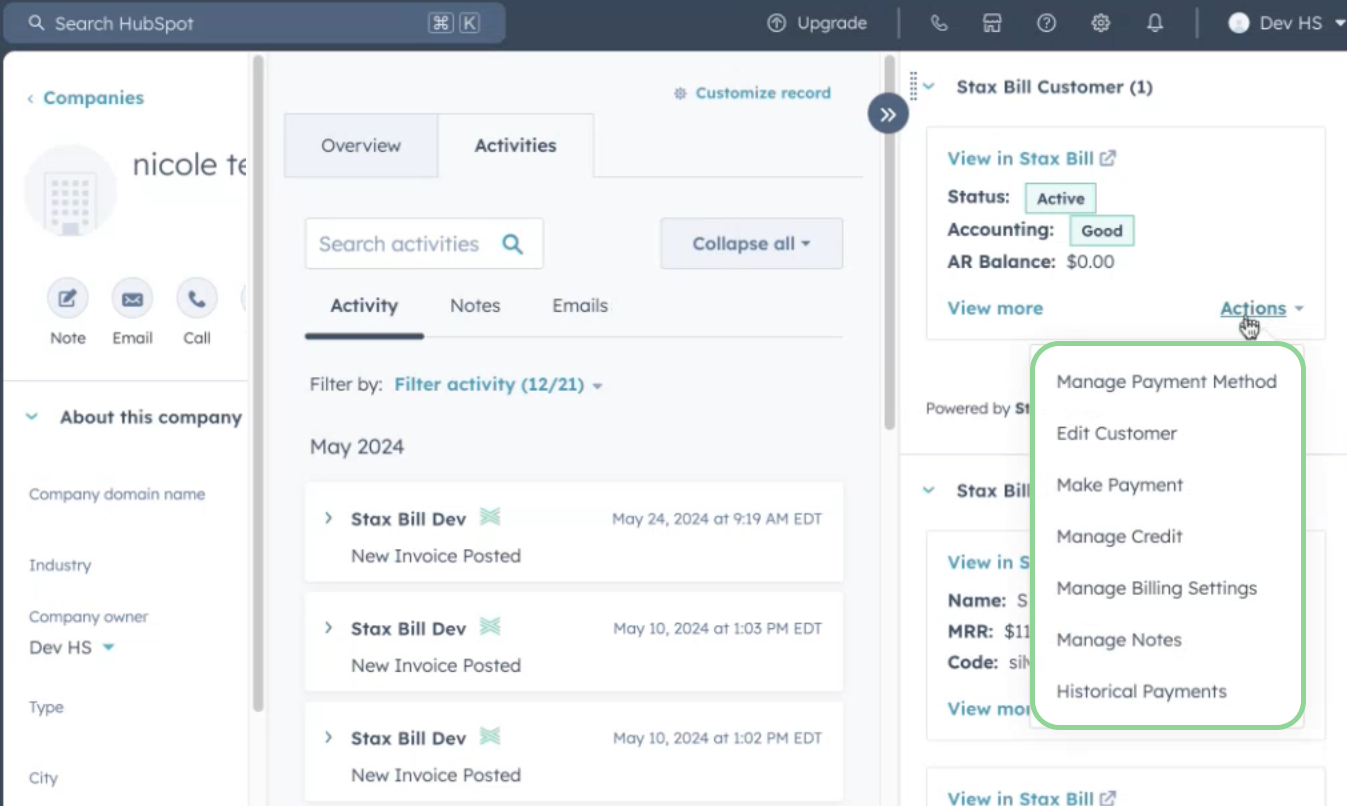The image size is (1347, 806).
Task: Go back to Companies list
Action: pos(85,98)
